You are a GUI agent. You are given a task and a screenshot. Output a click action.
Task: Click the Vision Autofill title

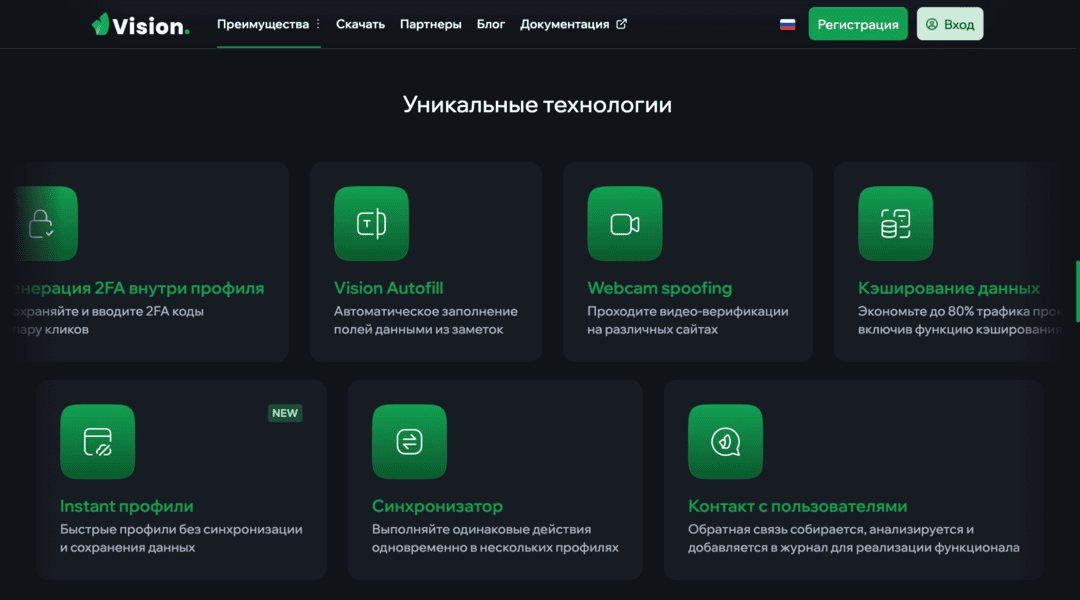pyautogui.click(x=388, y=288)
